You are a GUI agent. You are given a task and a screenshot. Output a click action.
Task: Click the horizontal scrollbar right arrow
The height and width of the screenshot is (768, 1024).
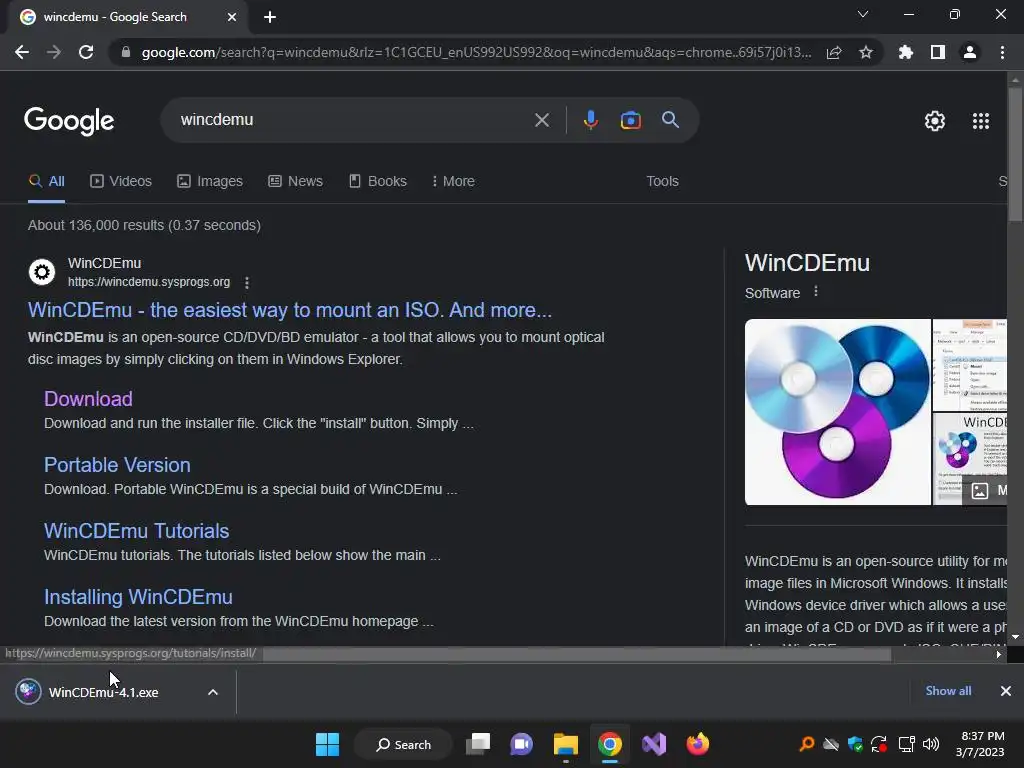999,654
